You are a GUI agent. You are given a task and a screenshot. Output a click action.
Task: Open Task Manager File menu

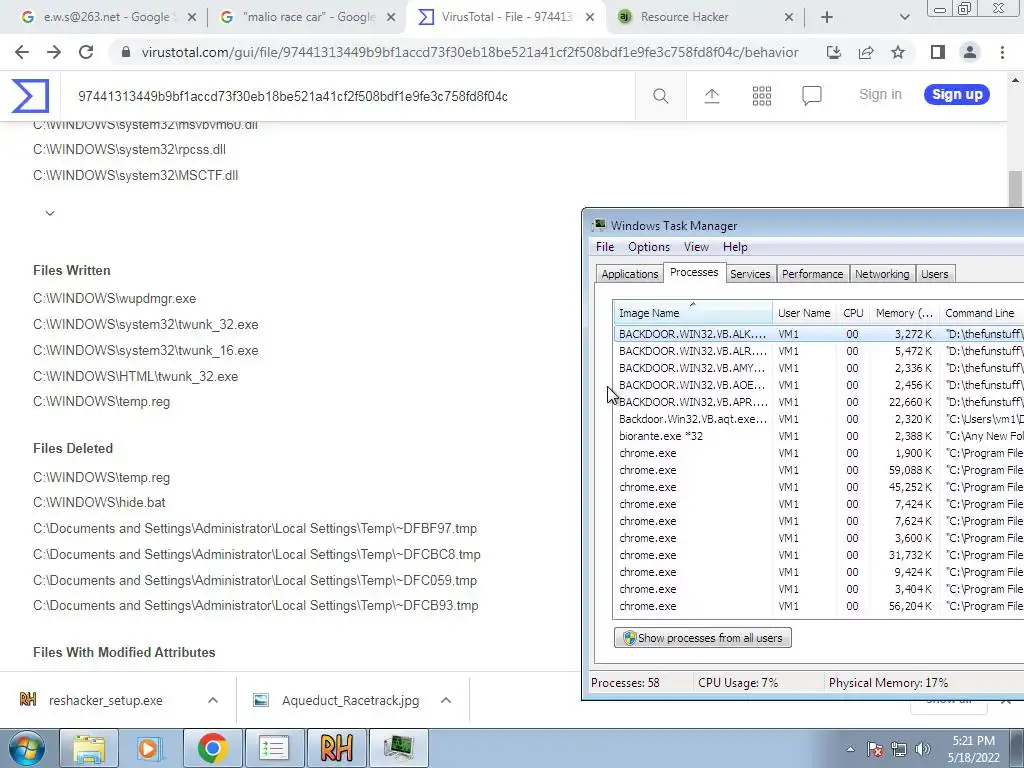click(605, 247)
